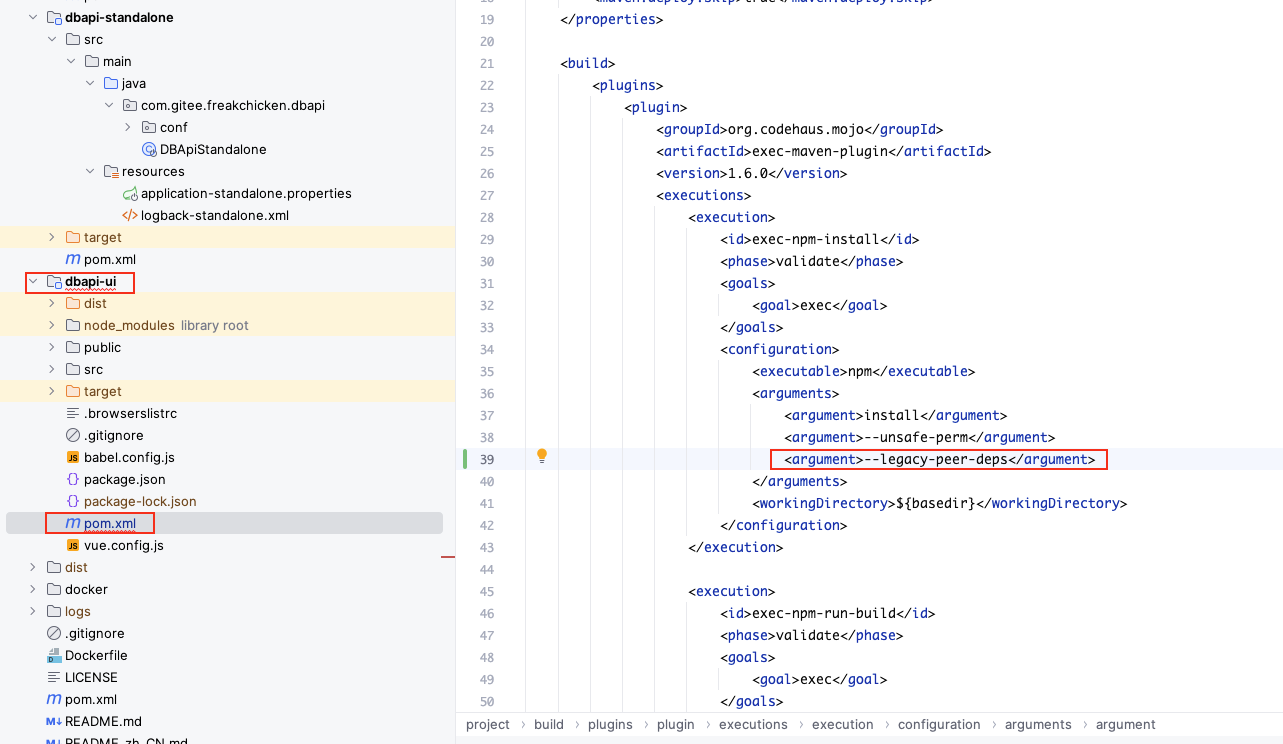The height and width of the screenshot is (744, 1283).
Task: Click line number 39 in gutter
Action: pos(487,459)
